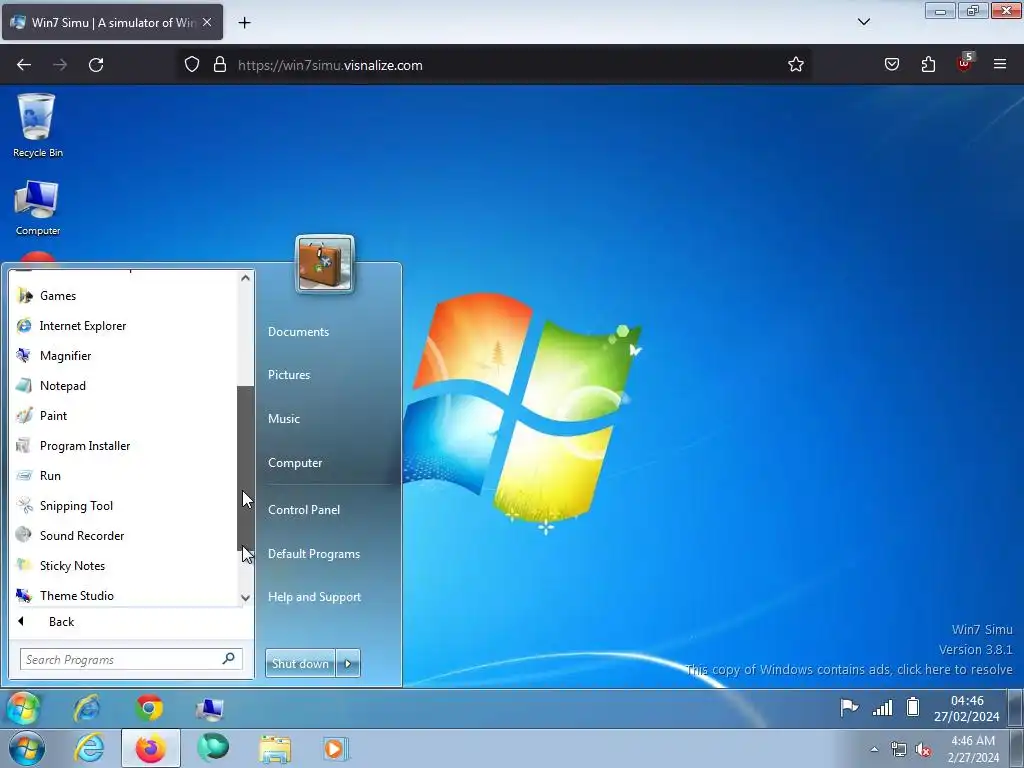Click the programs list scrollbar thumb
Screen dimensions: 1024x768
(x=245, y=468)
